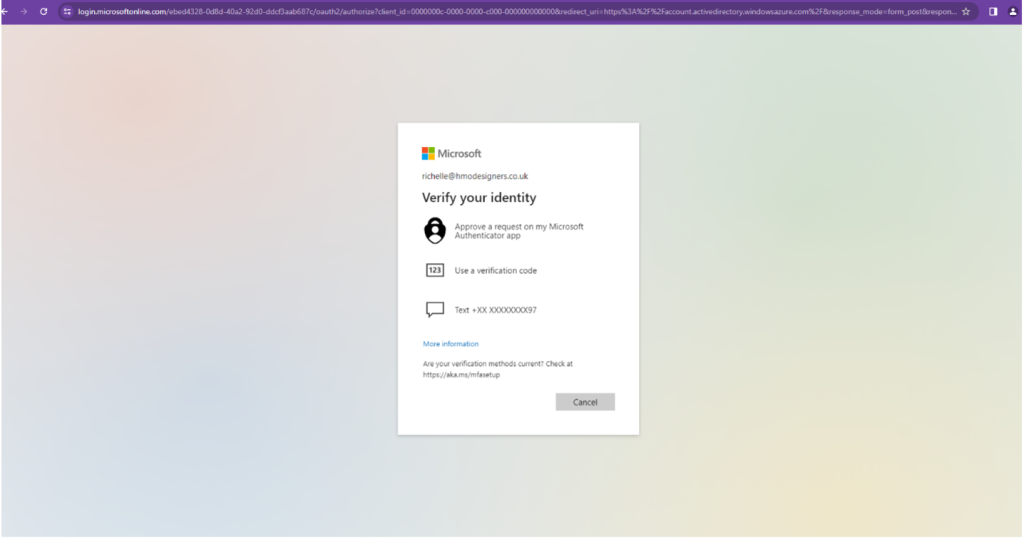The height and width of the screenshot is (540, 1024).
Task: Open the browser profile avatar icon
Action: (x=1012, y=11)
